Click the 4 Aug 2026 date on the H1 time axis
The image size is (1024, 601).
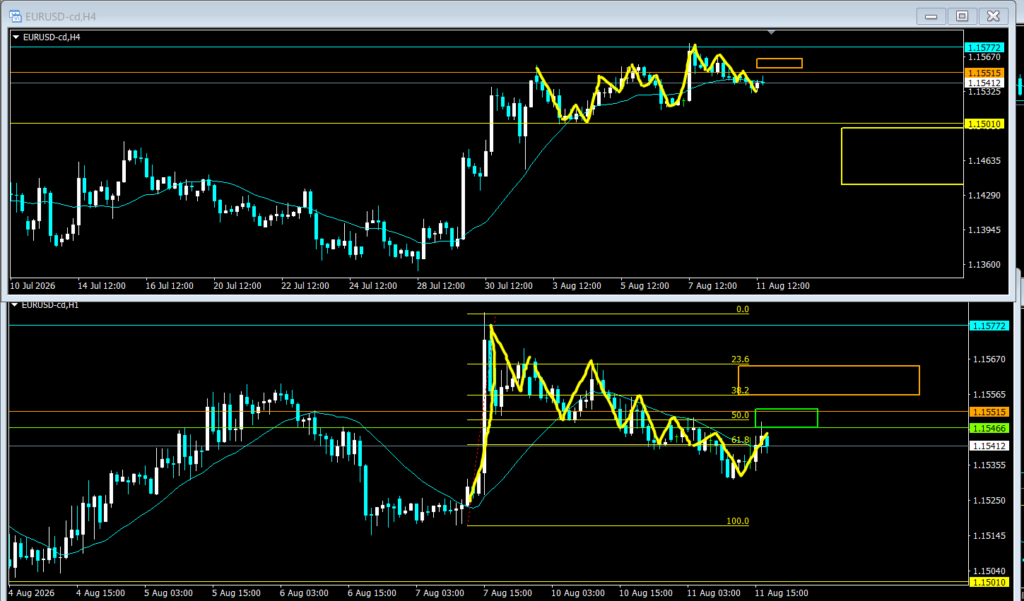(32, 593)
